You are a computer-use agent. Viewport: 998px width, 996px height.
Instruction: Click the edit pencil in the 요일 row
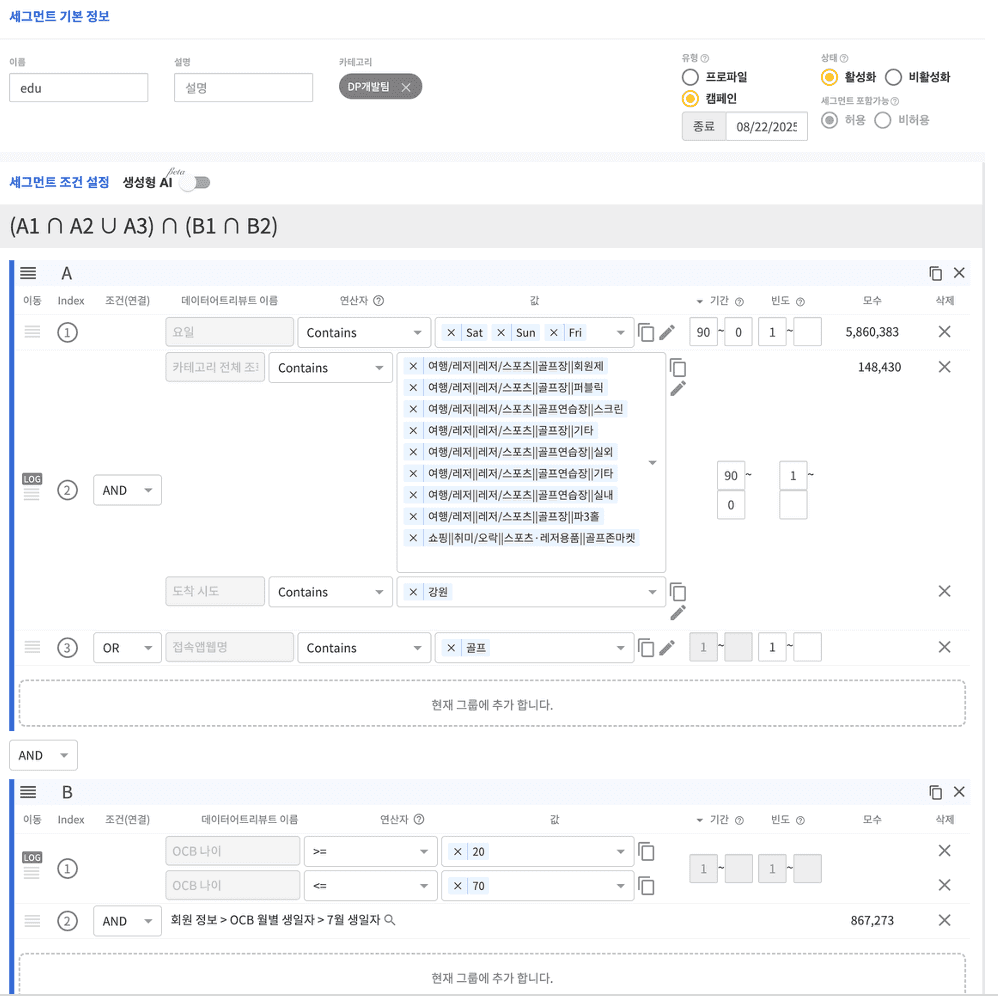668,333
